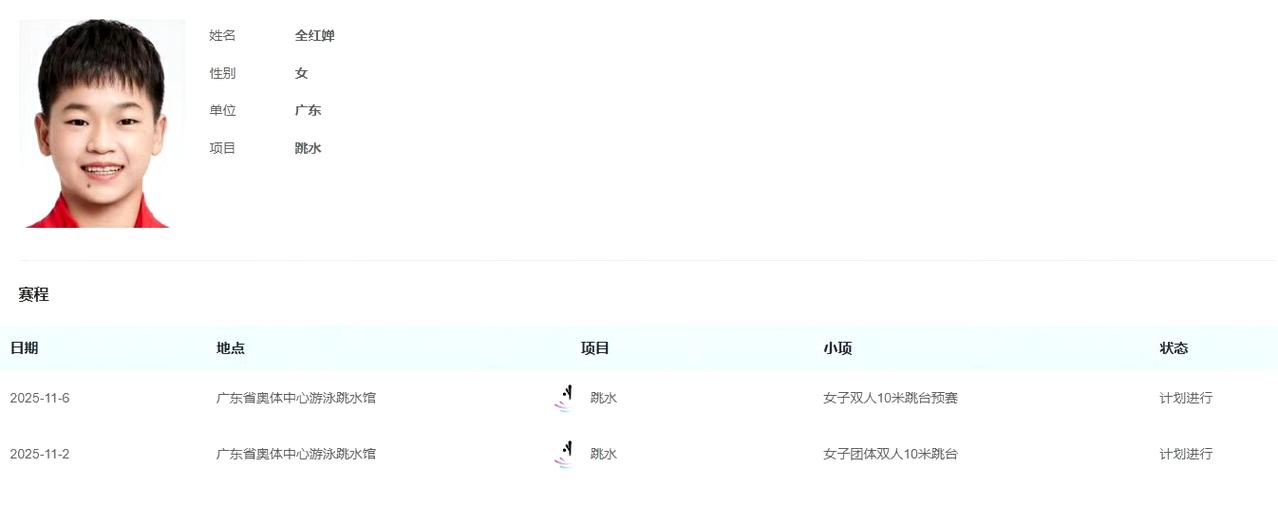Click the 2025-11-2 date cell
Image resolution: width=1278 pixels, height=505 pixels.
(40, 454)
